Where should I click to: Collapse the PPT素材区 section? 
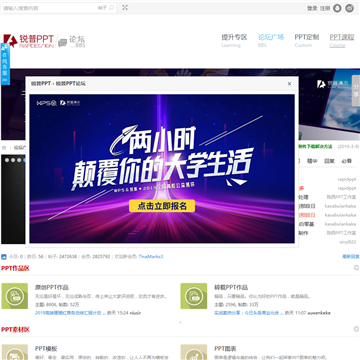(356, 329)
